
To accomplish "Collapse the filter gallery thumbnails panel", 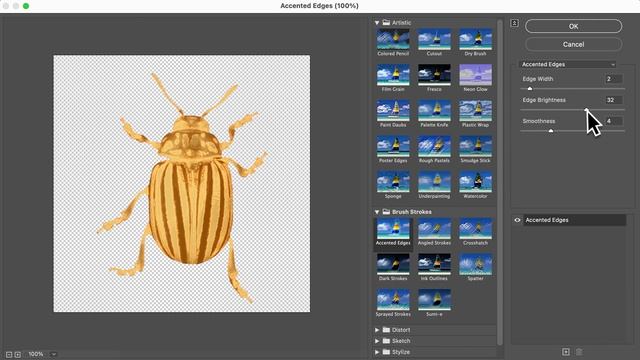I will pos(514,23).
